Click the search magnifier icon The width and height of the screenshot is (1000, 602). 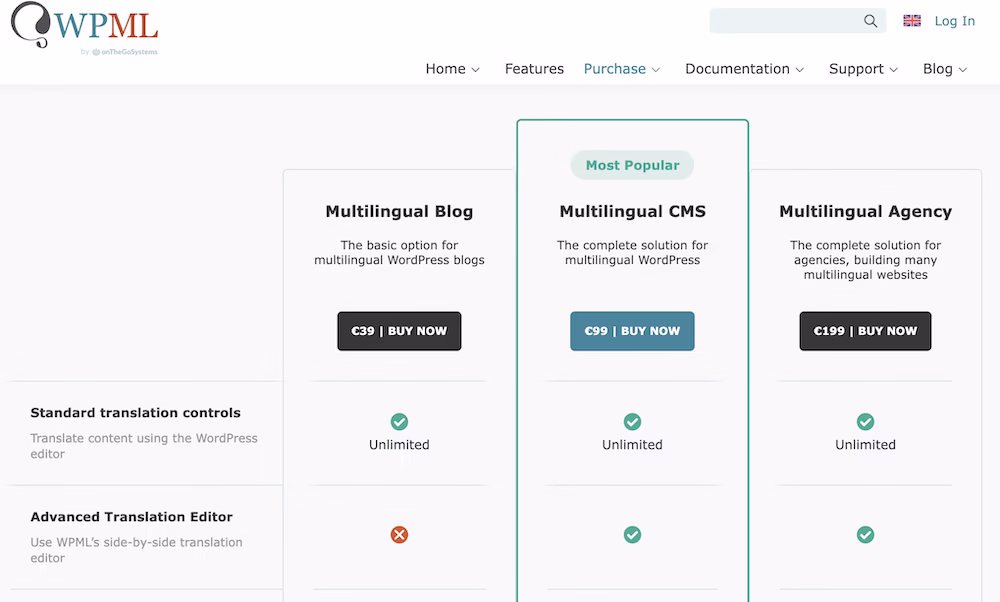[x=871, y=21]
